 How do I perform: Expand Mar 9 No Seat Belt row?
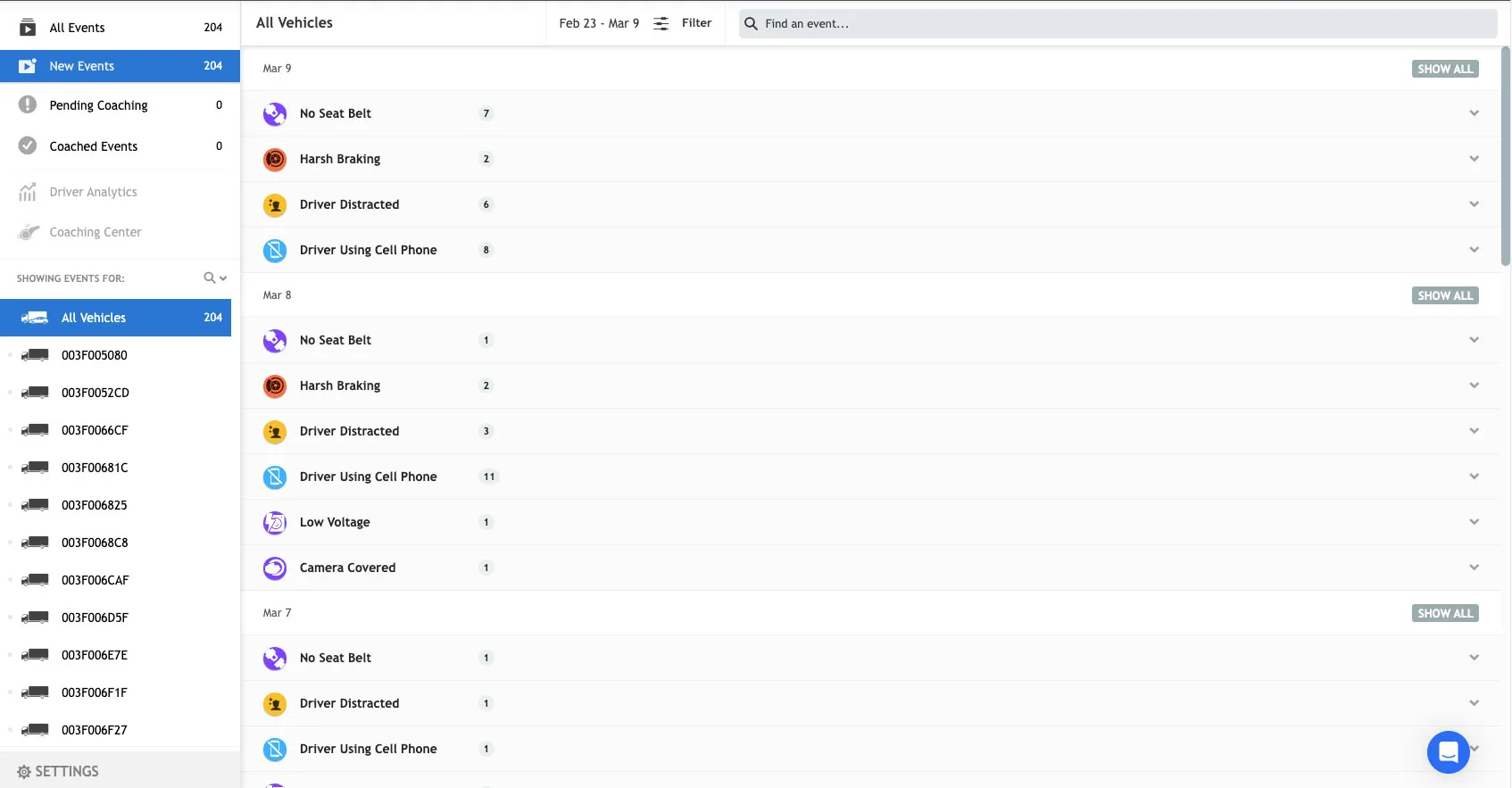(1474, 113)
